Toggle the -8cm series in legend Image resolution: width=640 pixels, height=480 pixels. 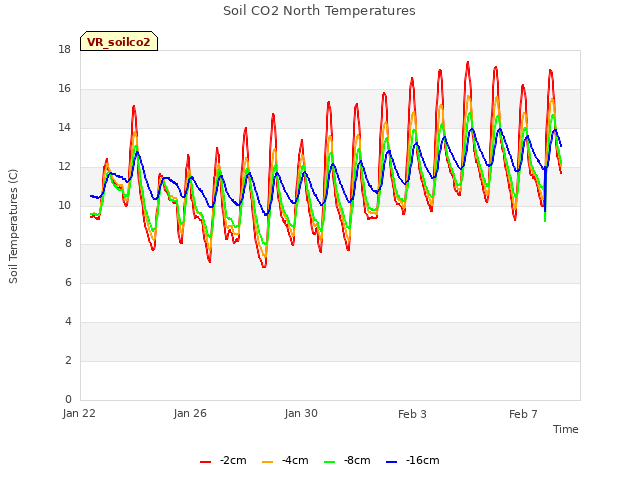[x=347, y=461]
